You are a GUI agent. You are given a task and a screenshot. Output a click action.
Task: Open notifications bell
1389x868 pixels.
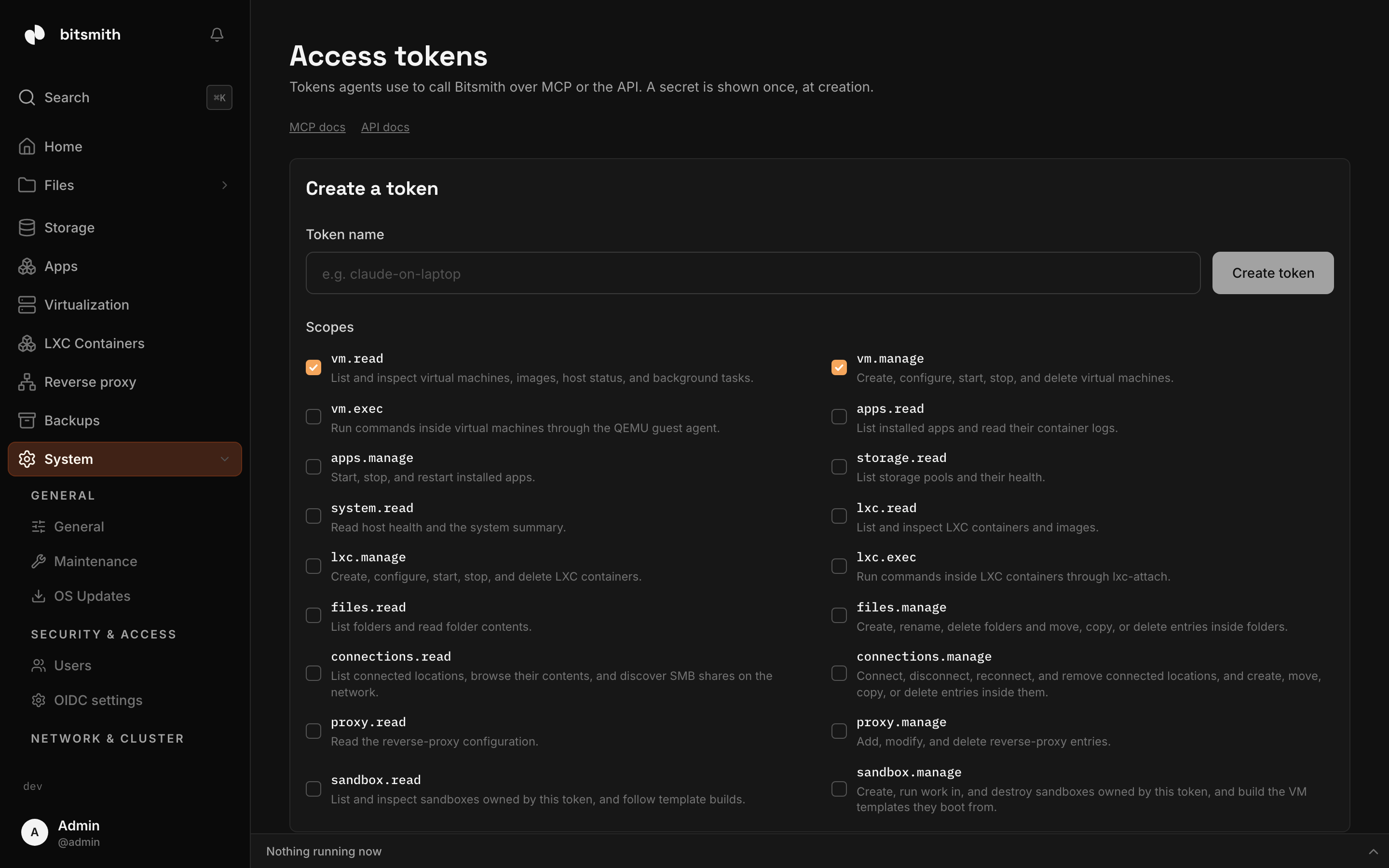coord(217,34)
